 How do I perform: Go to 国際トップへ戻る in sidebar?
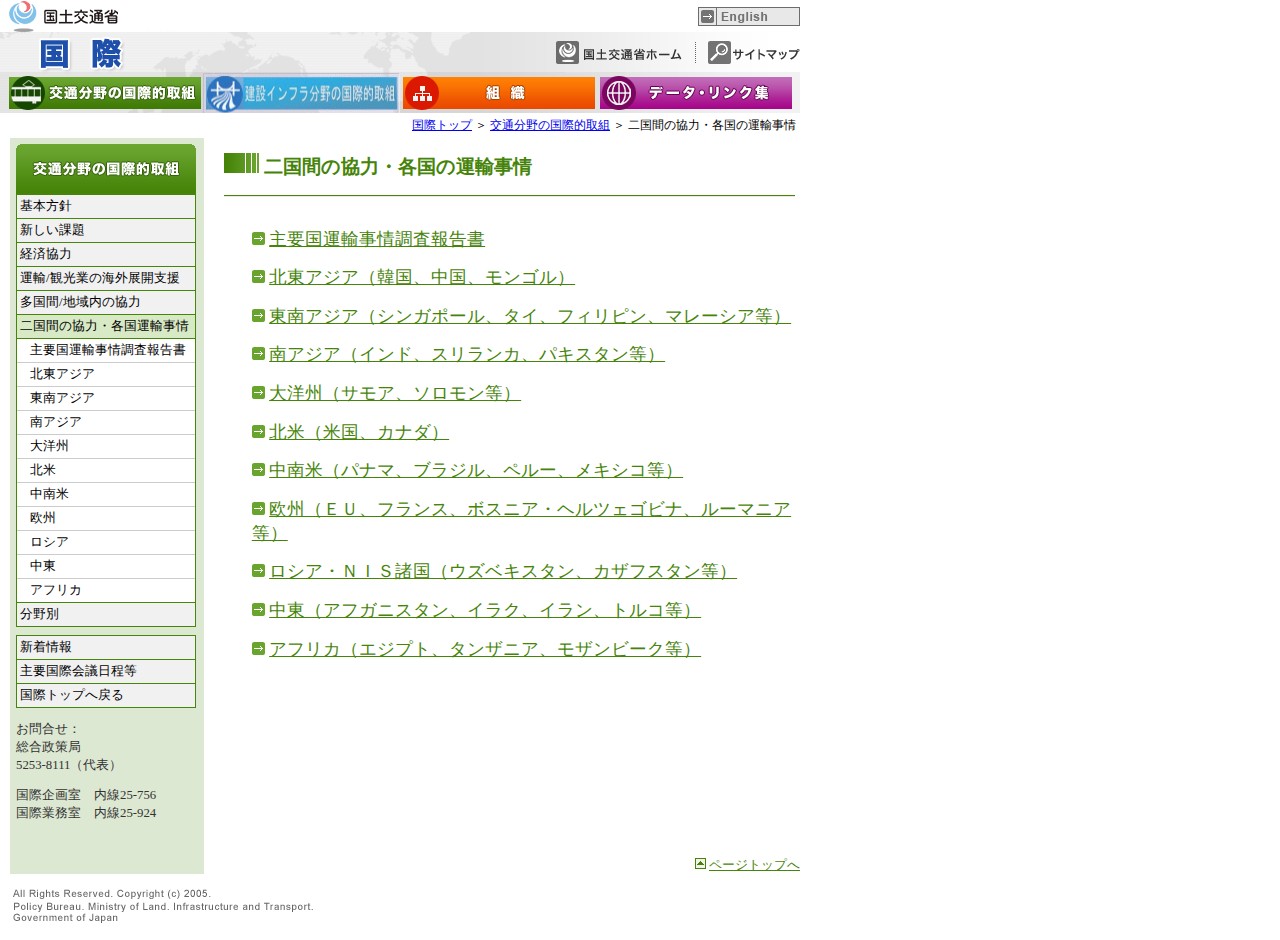[x=106, y=695]
